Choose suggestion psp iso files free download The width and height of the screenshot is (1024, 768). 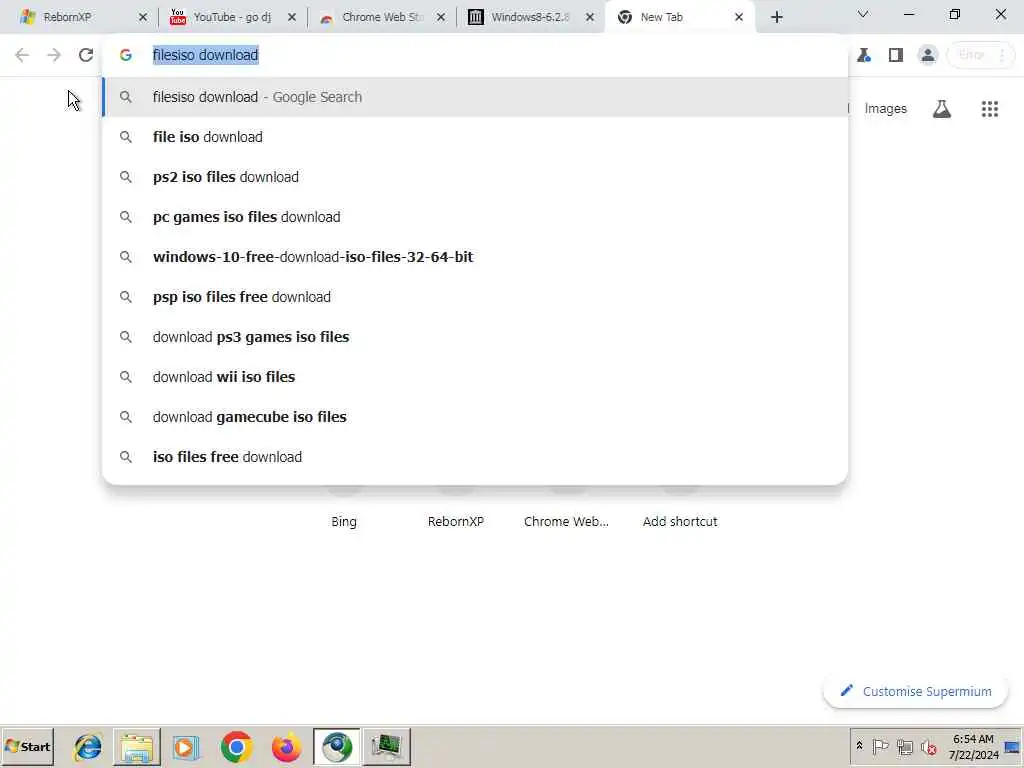[475, 297]
